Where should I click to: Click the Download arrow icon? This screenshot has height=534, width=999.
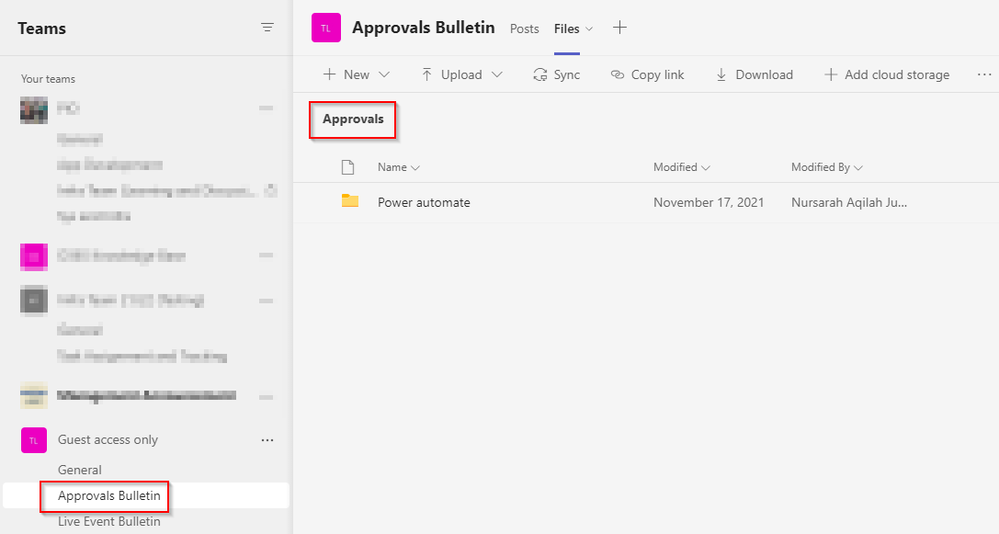pyautogui.click(x=721, y=75)
